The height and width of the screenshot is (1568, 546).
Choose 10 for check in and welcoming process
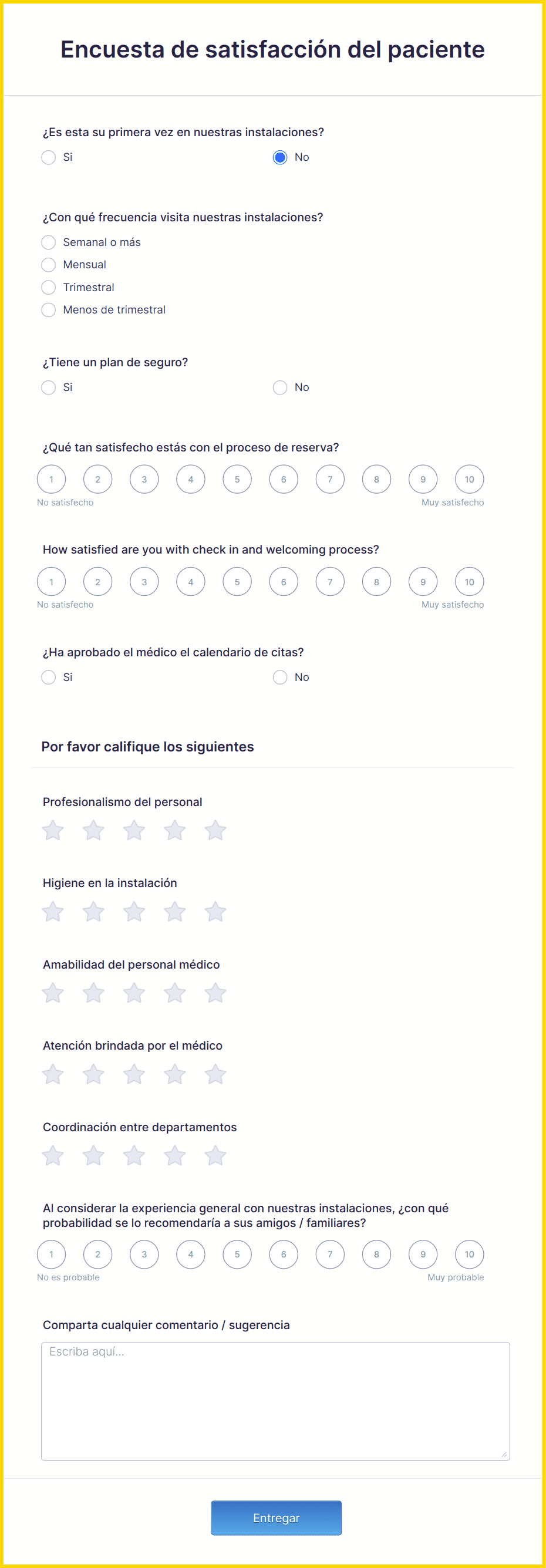[x=469, y=582]
